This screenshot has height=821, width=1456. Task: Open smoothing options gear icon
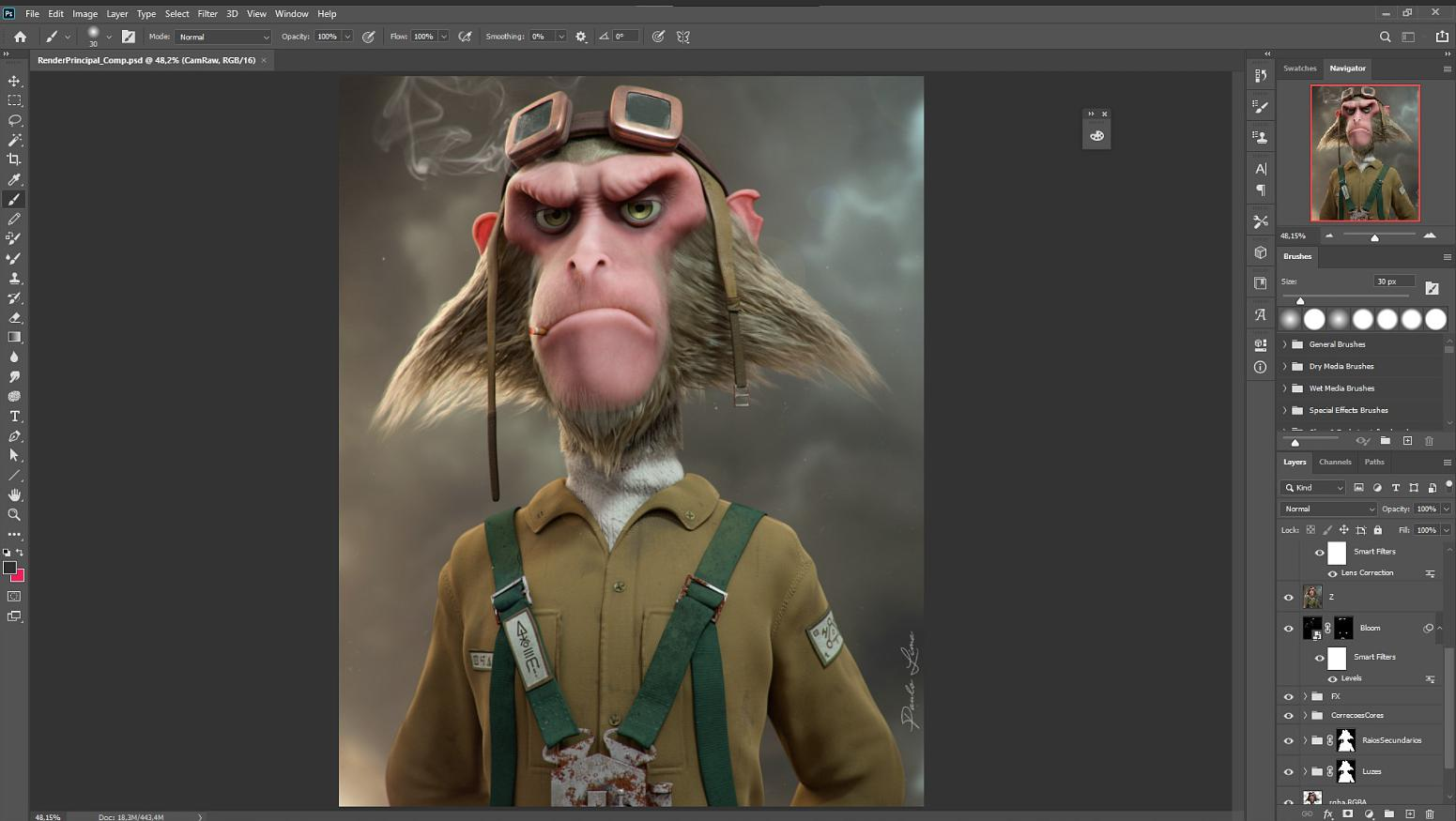tap(581, 37)
